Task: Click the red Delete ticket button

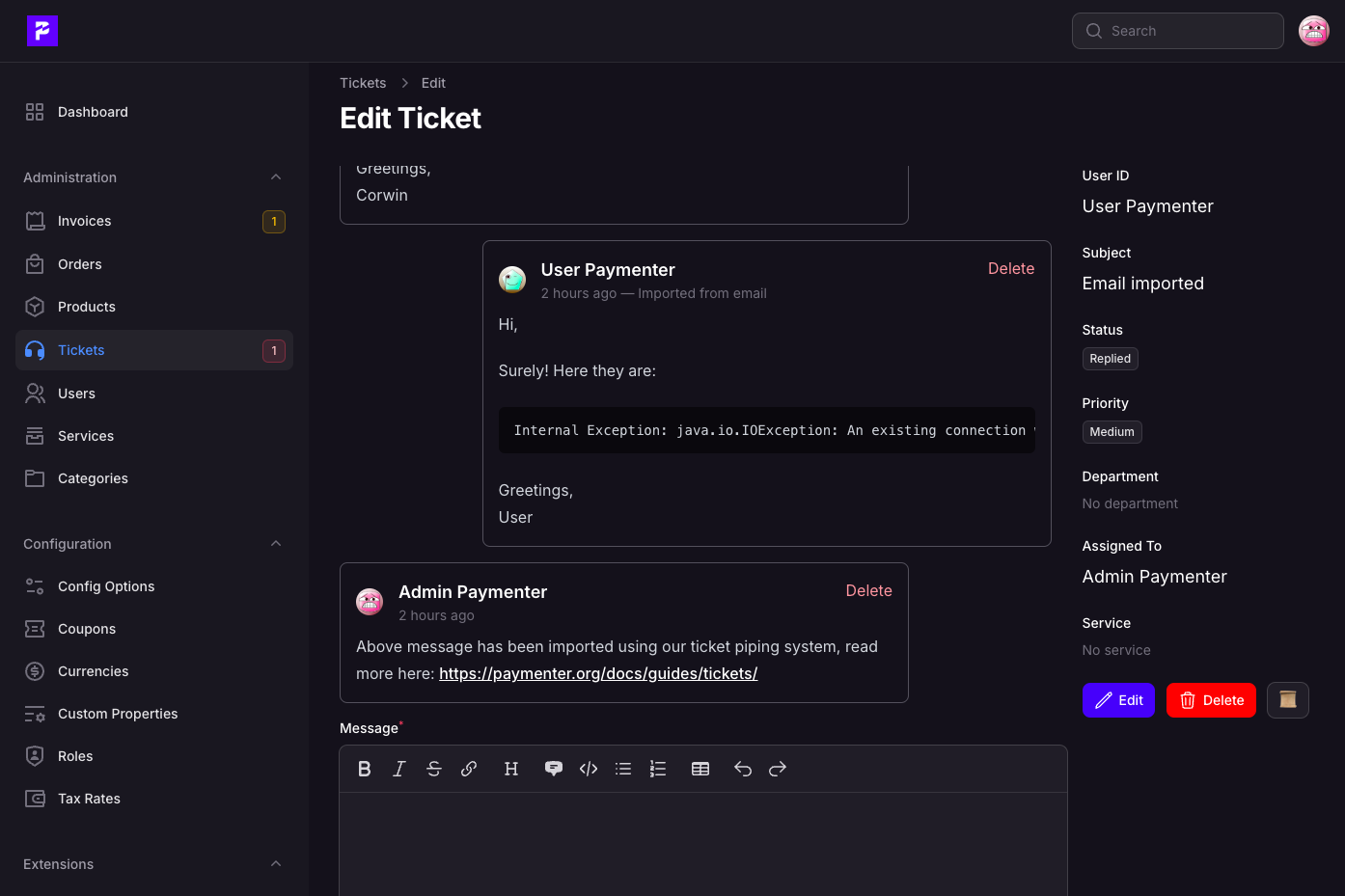Action: click(x=1211, y=700)
